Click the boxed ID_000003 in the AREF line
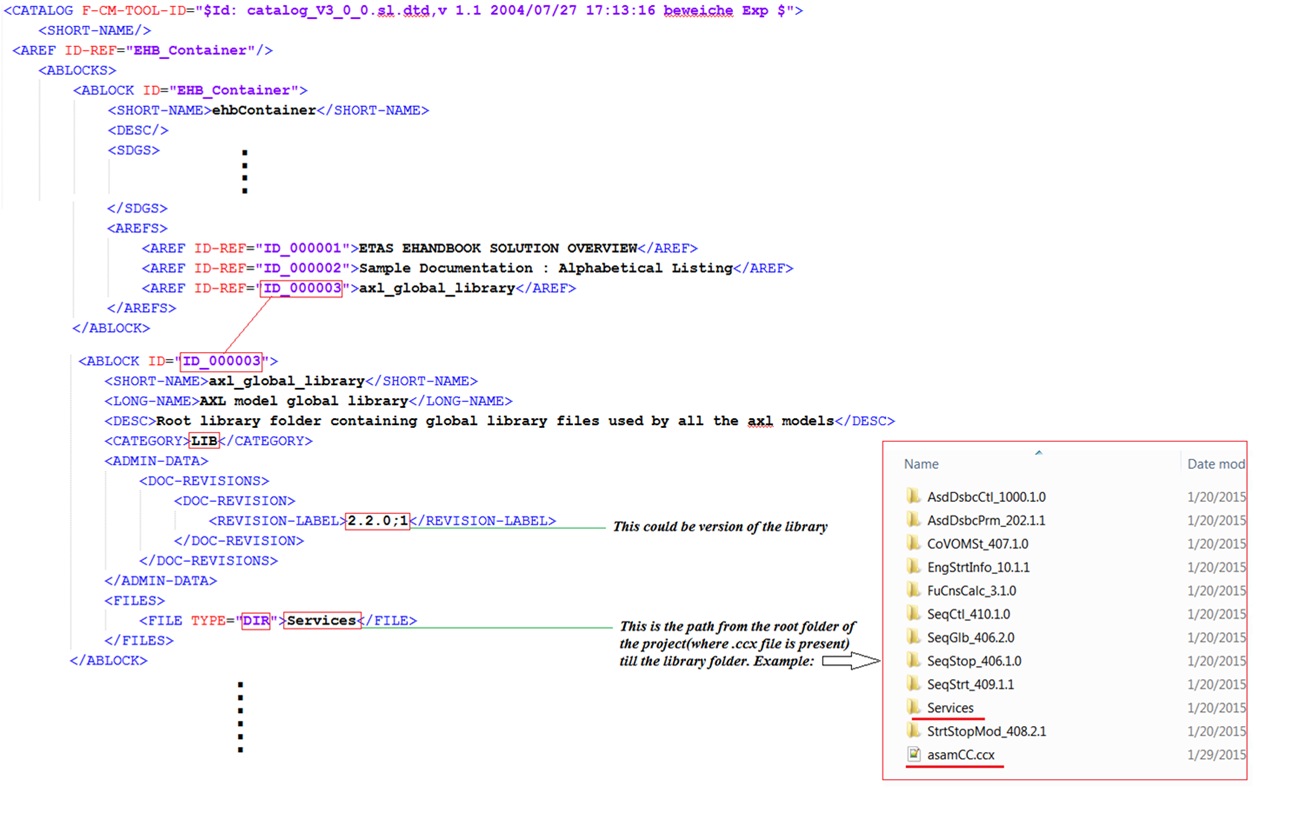 [301, 289]
